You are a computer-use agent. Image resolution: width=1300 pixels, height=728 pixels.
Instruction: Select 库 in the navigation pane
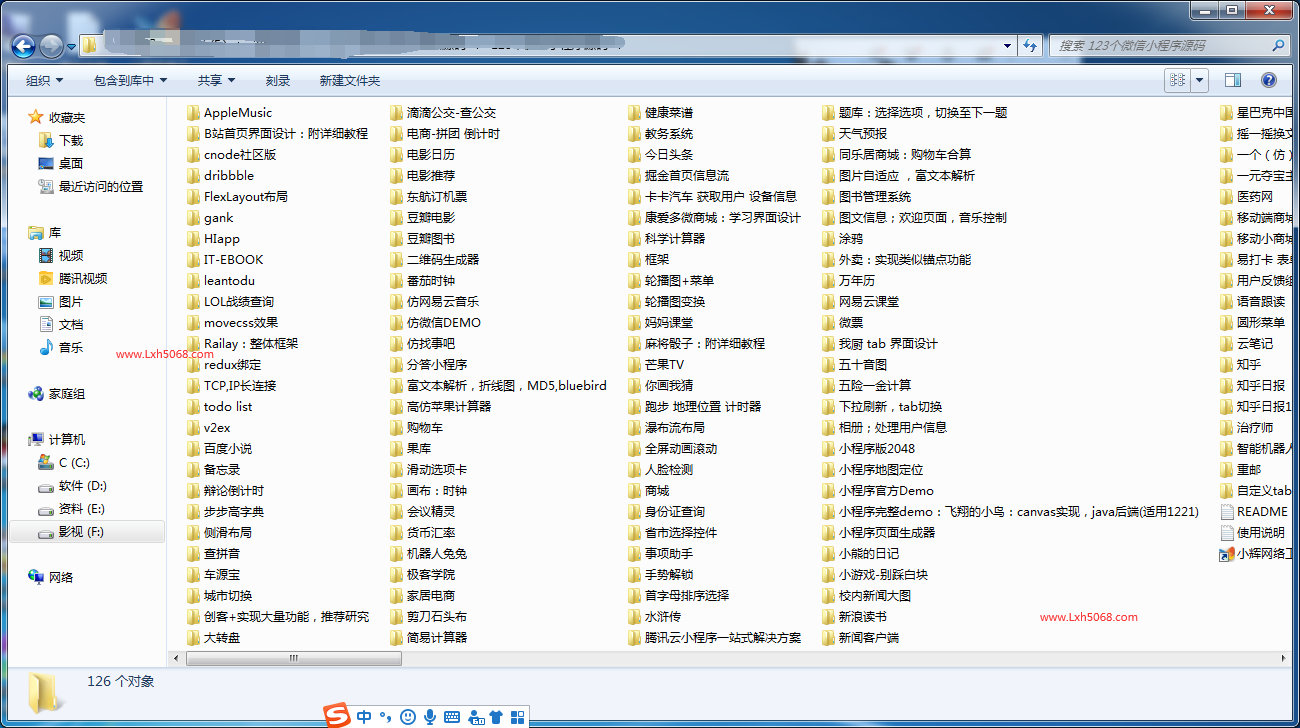pos(55,232)
